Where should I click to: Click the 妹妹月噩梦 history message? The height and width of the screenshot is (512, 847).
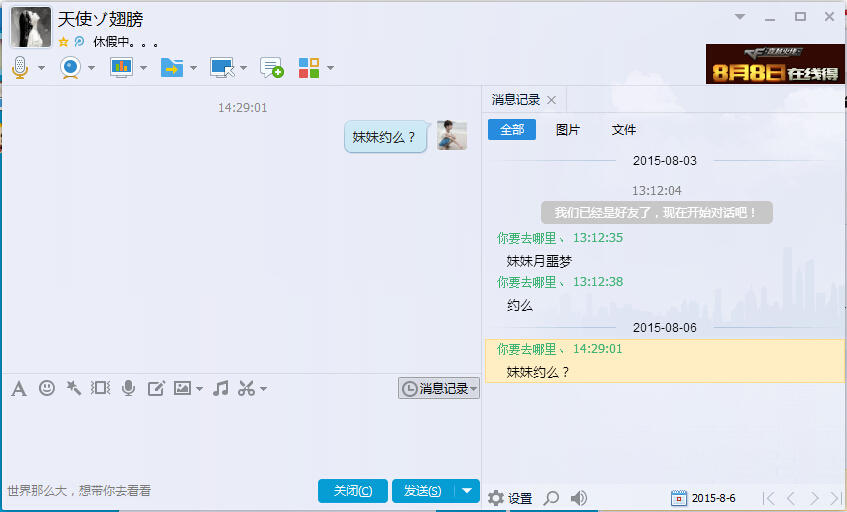[539, 261]
